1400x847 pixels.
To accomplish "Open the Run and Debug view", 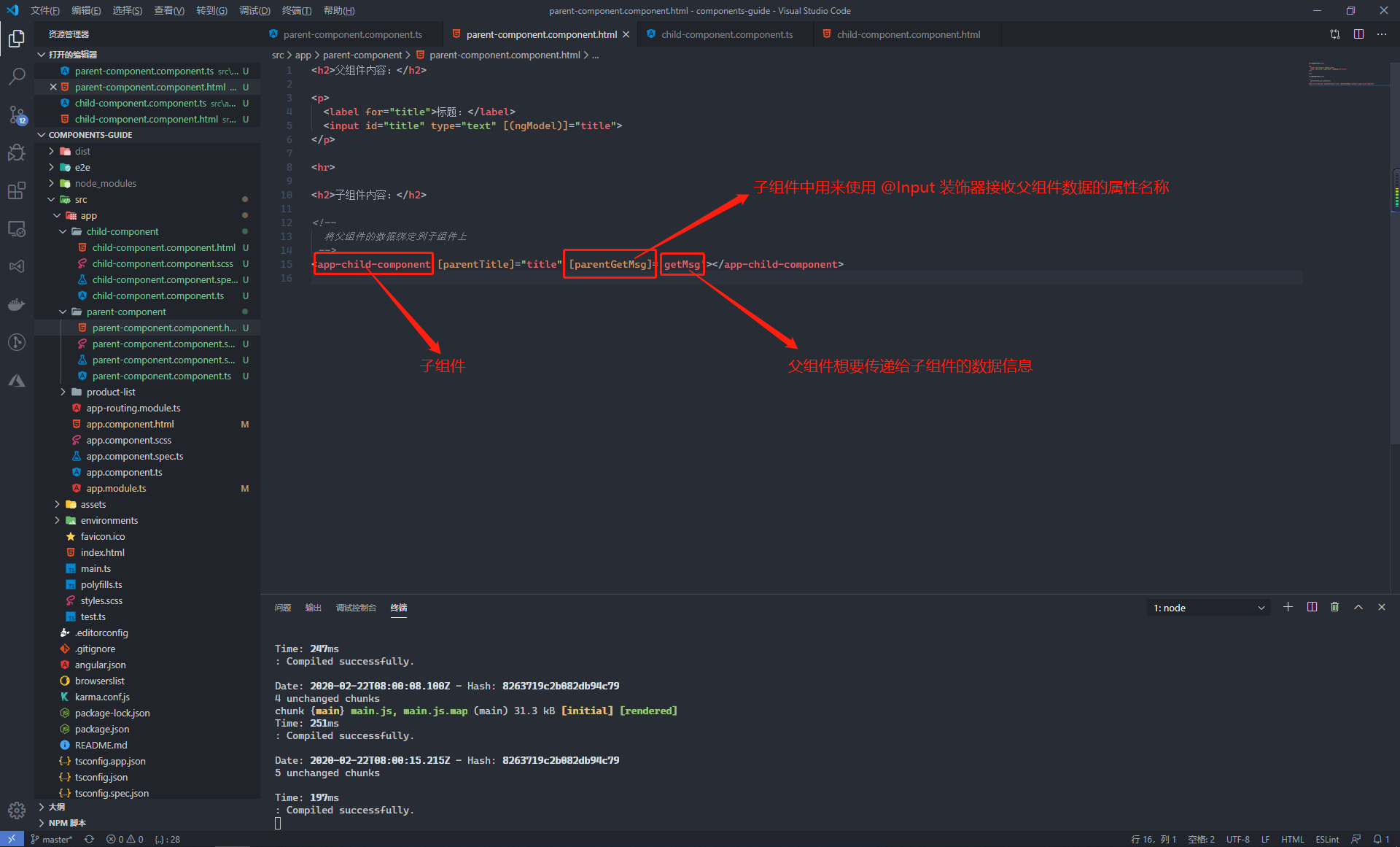I will [17, 152].
